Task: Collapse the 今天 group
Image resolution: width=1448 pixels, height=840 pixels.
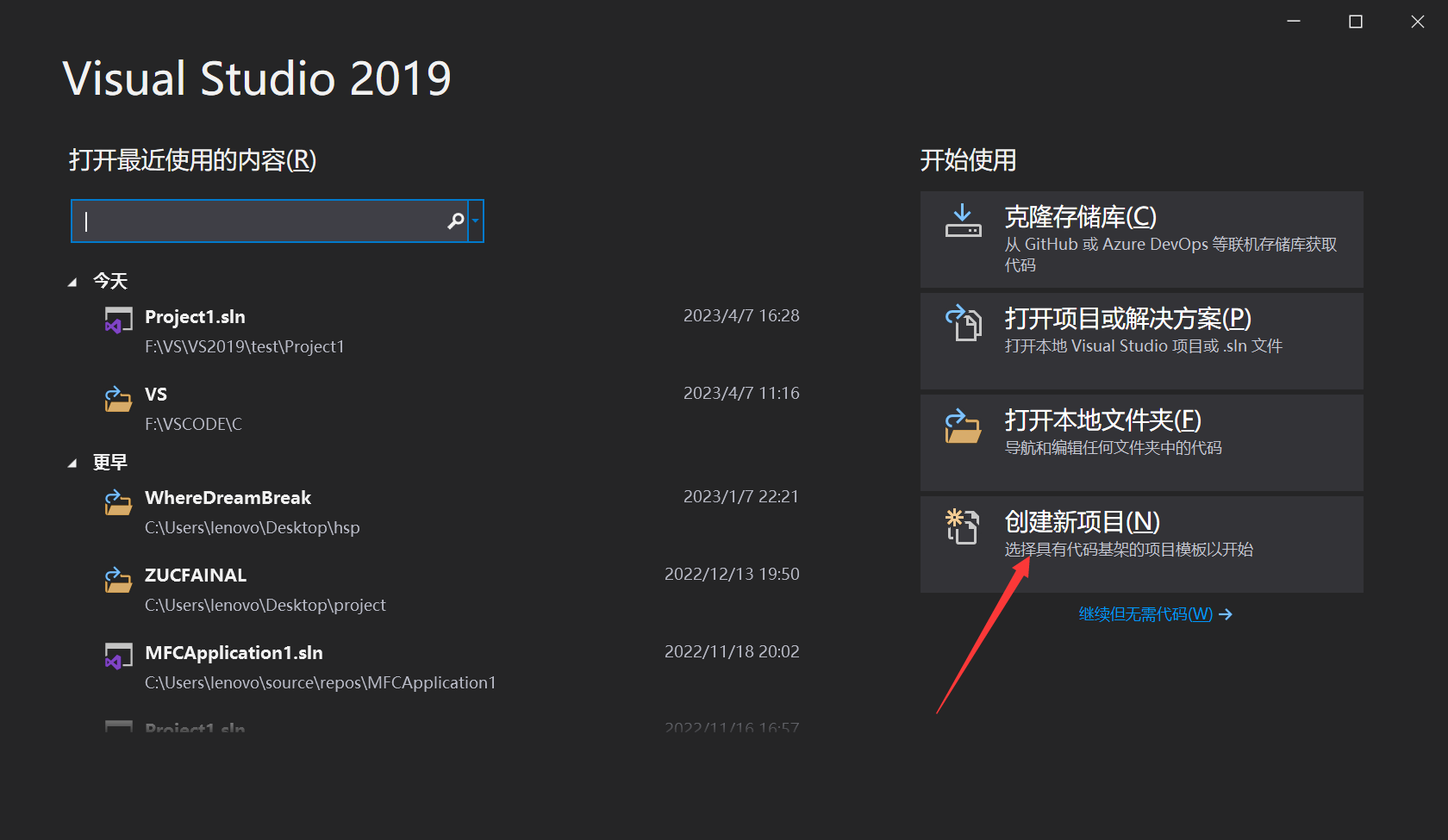Action: click(x=72, y=282)
